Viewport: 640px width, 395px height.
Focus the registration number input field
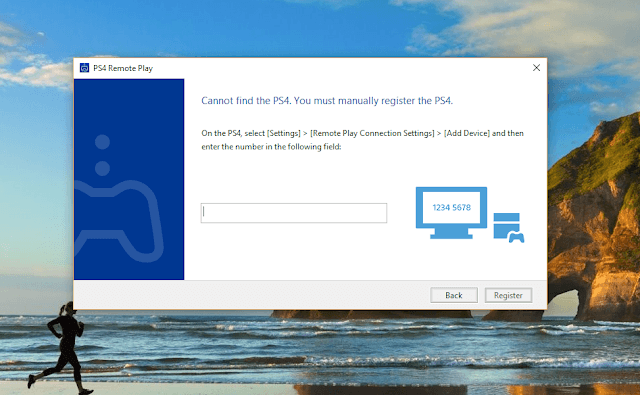click(x=293, y=213)
